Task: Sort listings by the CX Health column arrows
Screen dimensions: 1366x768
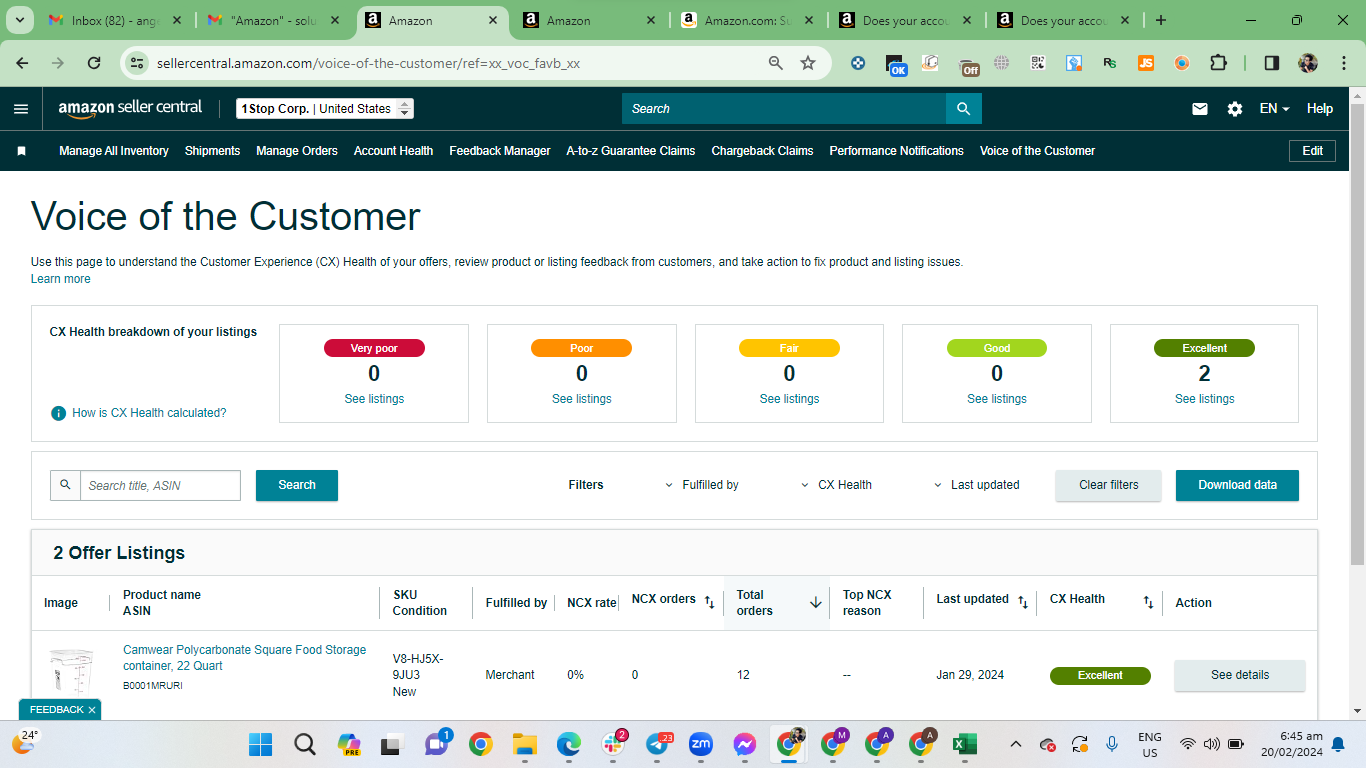Action: [1149, 602]
